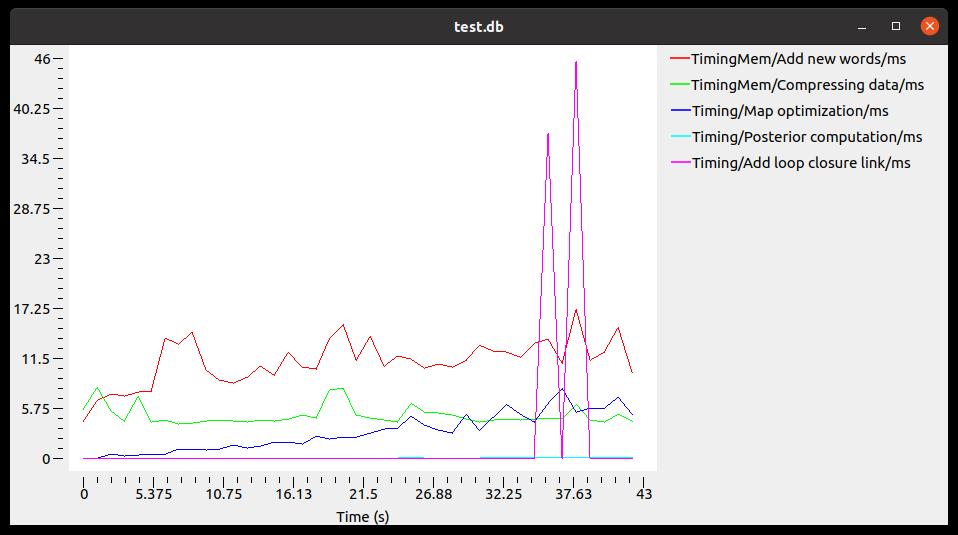This screenshot has width=958, height=535.
Task: Click the 23 value on the vertical axis
Action: [42, 259]
